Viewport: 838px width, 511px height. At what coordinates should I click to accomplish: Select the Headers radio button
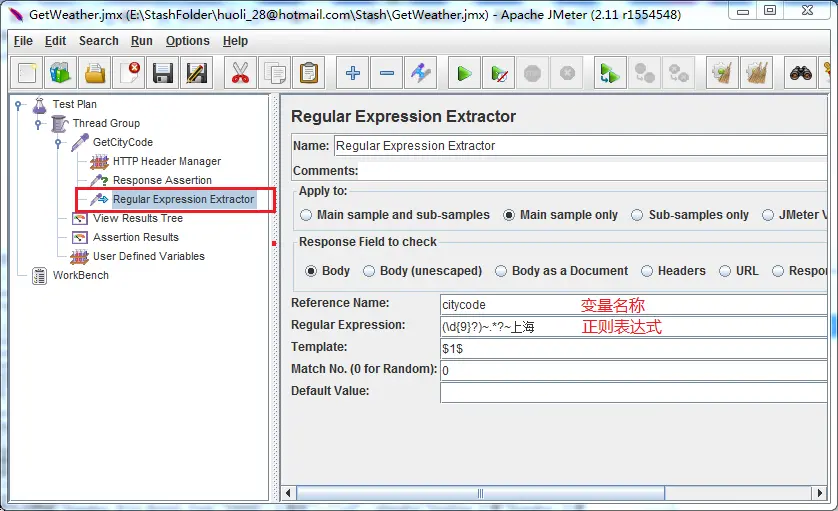point(647,271)
